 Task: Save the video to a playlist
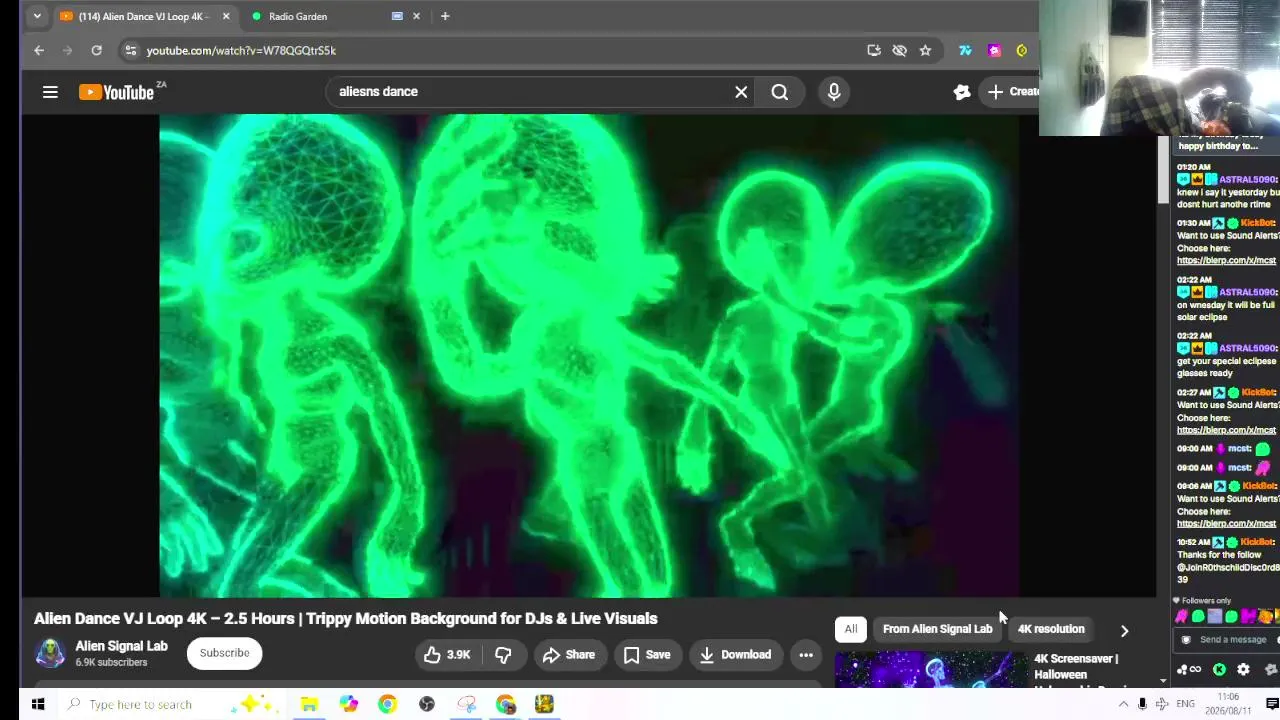click(647, 655)
